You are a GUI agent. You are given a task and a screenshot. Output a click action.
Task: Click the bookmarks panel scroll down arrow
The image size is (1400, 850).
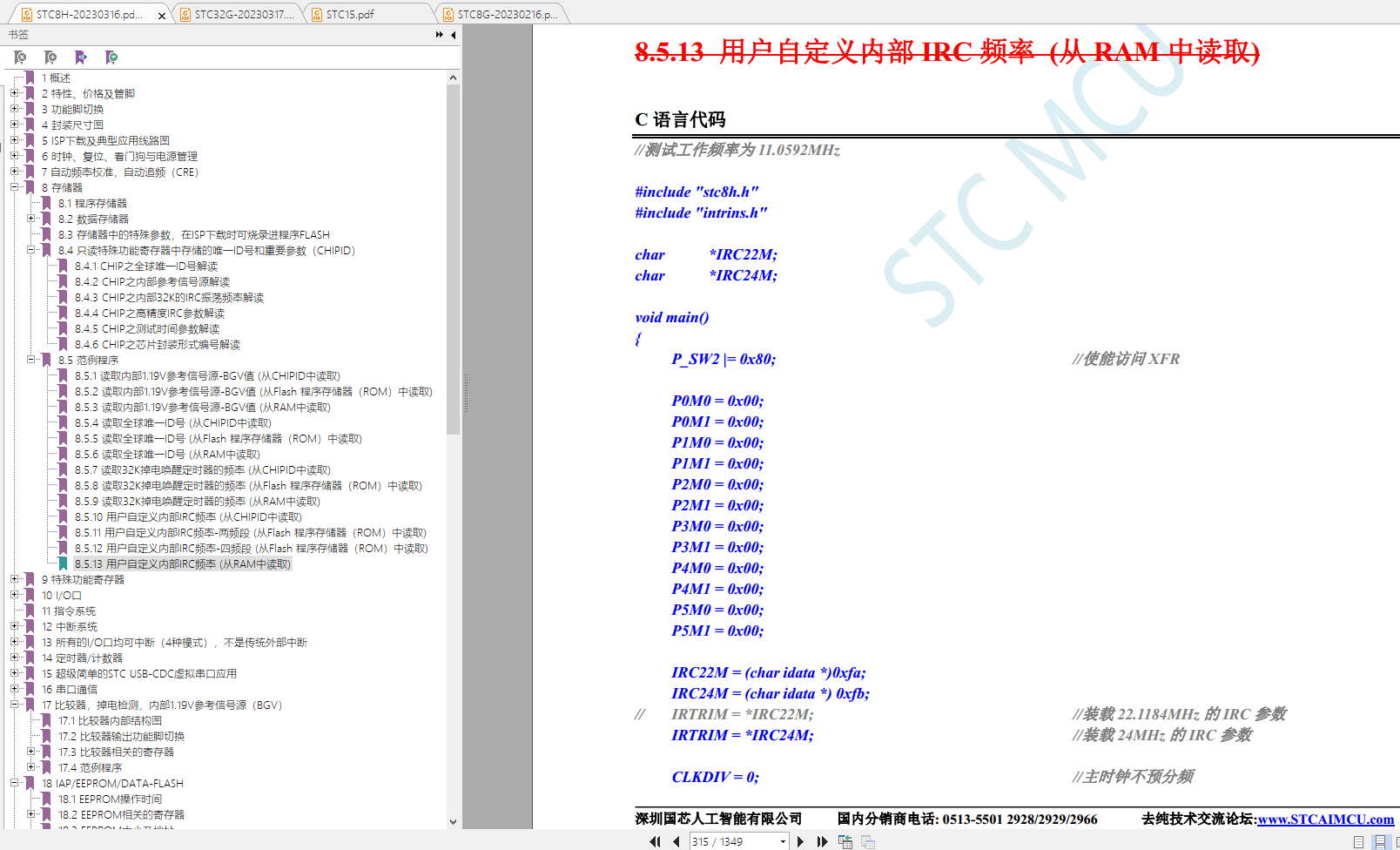coord(453,821)
